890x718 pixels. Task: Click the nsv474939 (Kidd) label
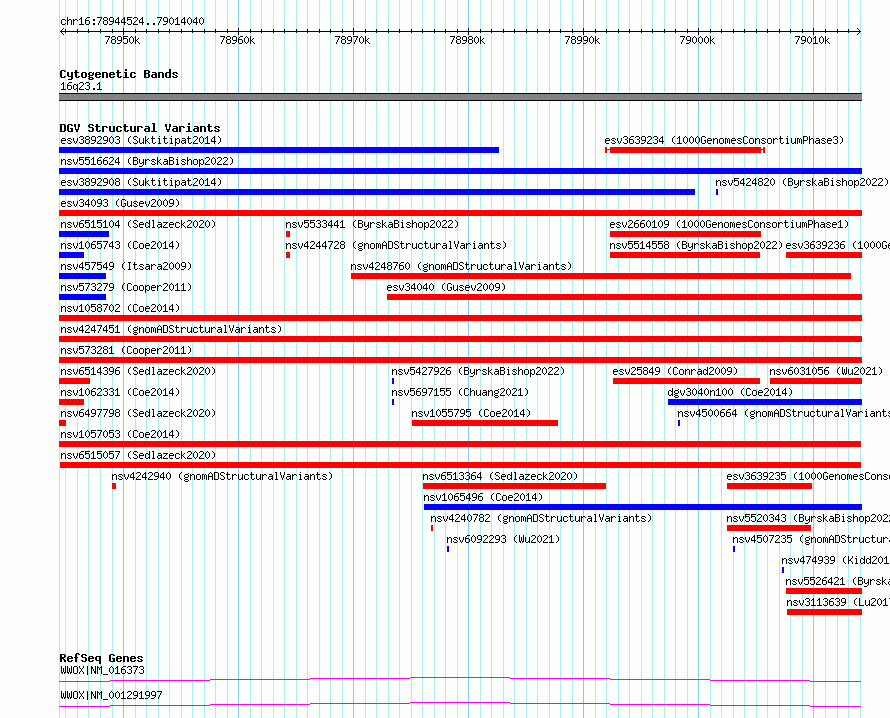[x=835, y=560]
